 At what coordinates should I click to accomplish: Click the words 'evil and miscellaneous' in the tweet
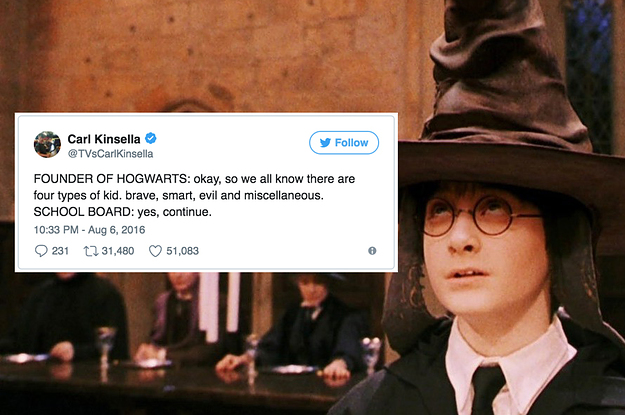point(261,195)
